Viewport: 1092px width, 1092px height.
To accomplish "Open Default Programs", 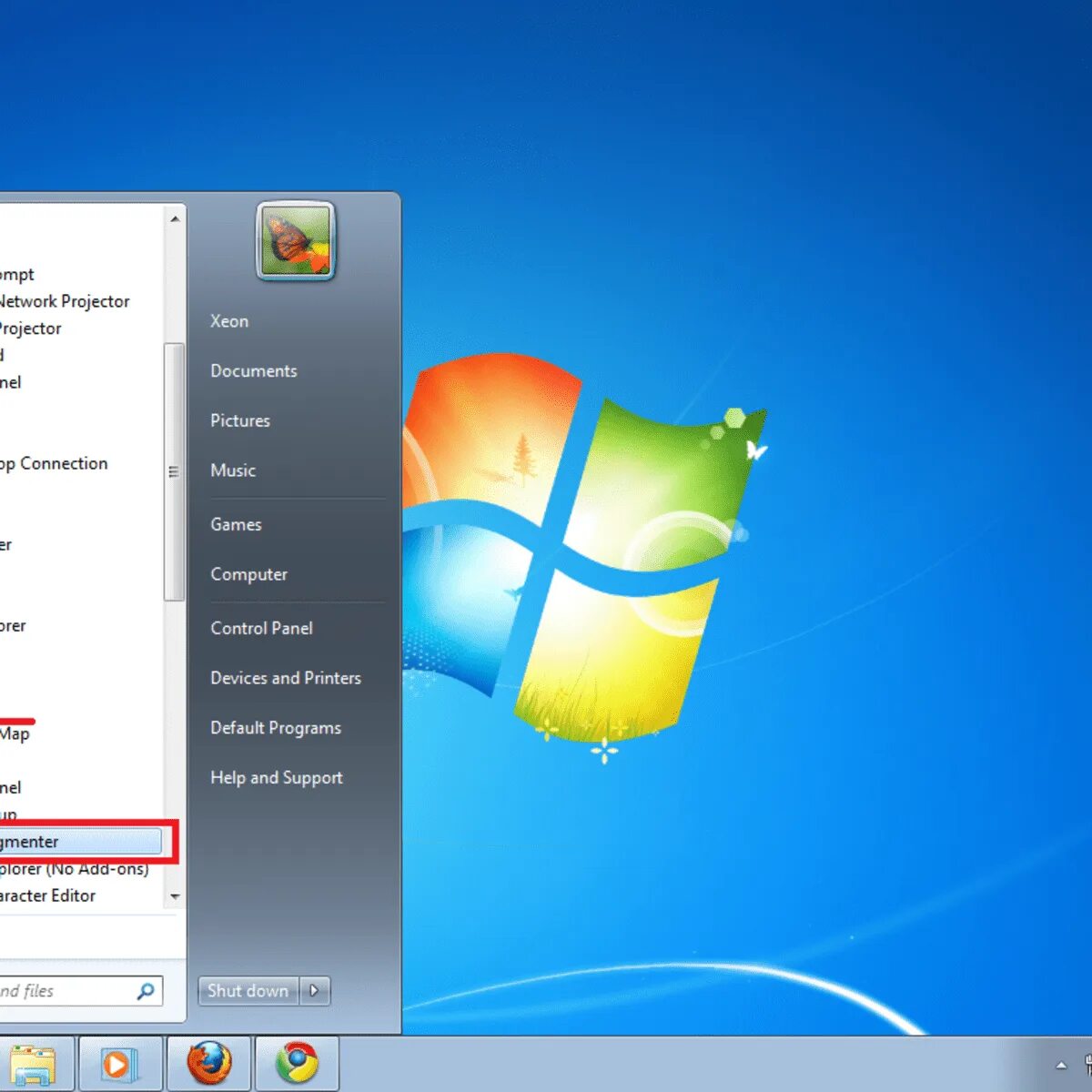I will point(276,728).
